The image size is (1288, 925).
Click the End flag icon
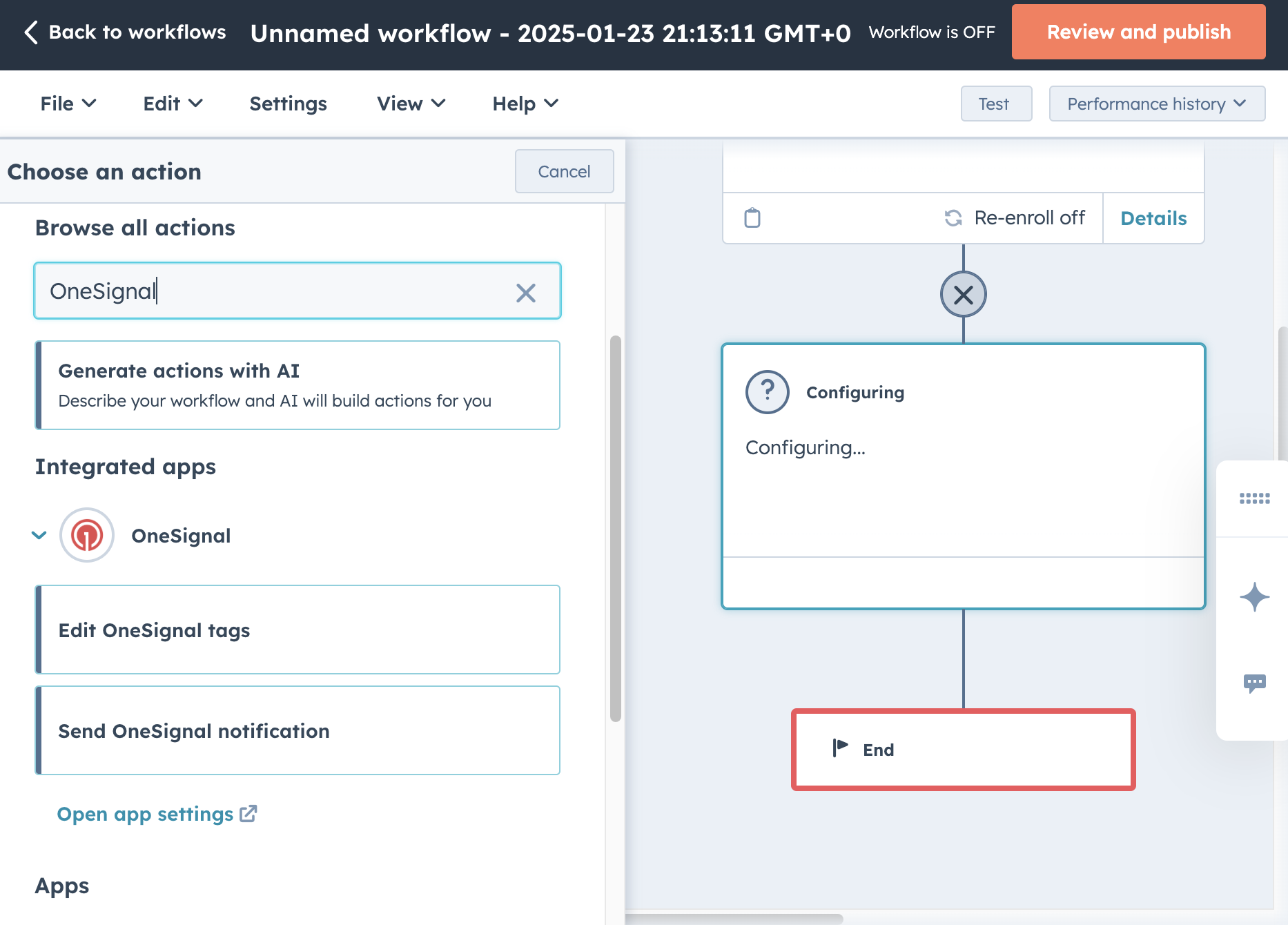pos(840,748)
